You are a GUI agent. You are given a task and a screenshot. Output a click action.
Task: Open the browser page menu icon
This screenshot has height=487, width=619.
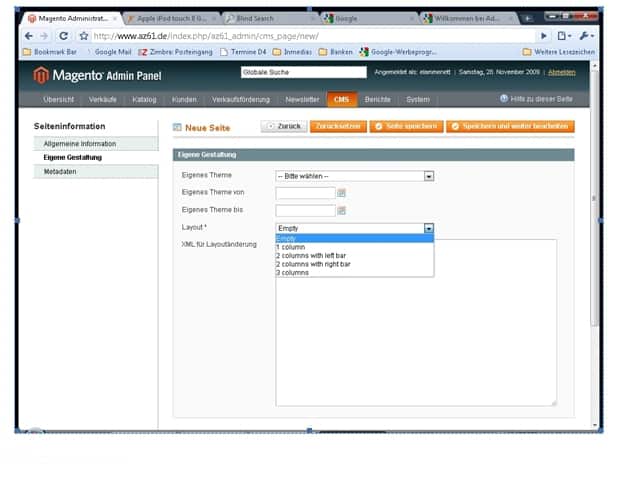click(x=564, y=35)
